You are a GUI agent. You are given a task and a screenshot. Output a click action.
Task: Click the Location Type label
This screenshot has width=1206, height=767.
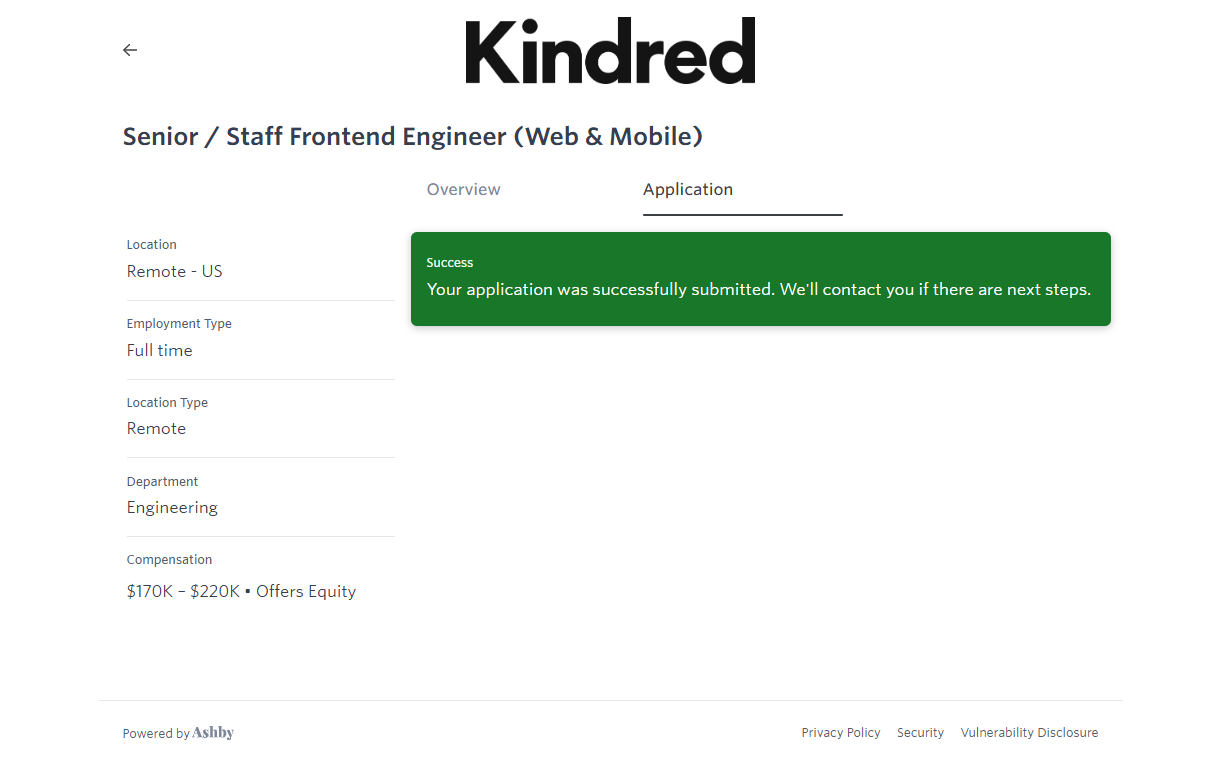click(167, 403)
